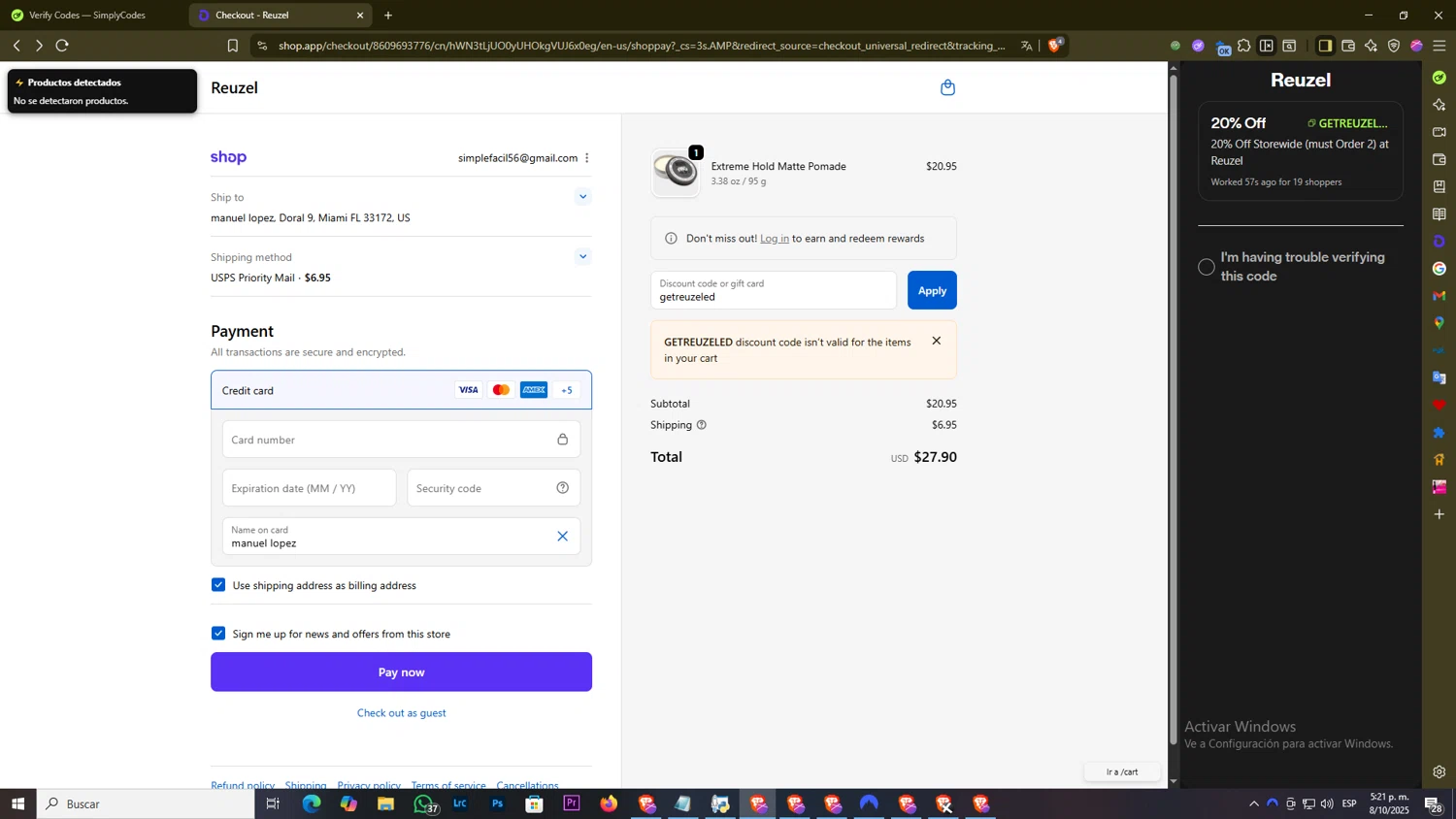Open Gmail shortcut in sidebar

pyautogui.click(x=1439, y=296)
